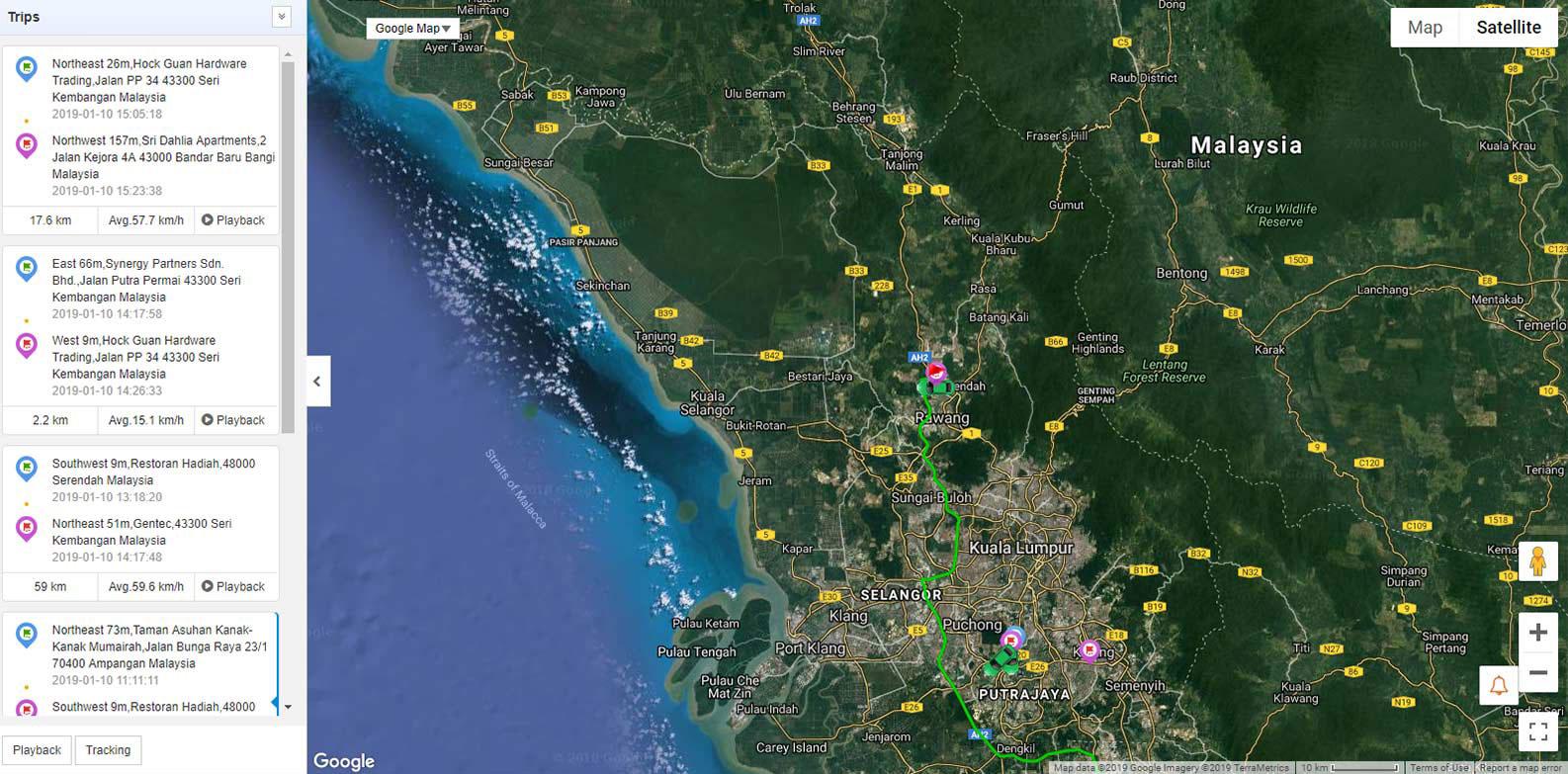Screen dimensions: 1568x774
Task: Click the Kuala Selangor map label
Action: pos(708,402)
